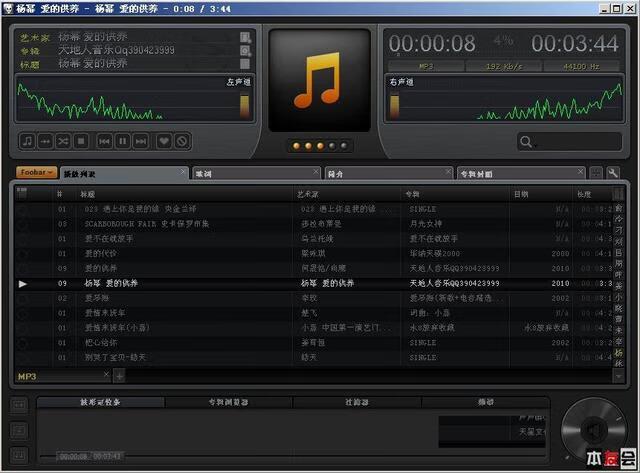Click the wrench settings icon
Screen dimensions: 640x473
tap(613, 173)
